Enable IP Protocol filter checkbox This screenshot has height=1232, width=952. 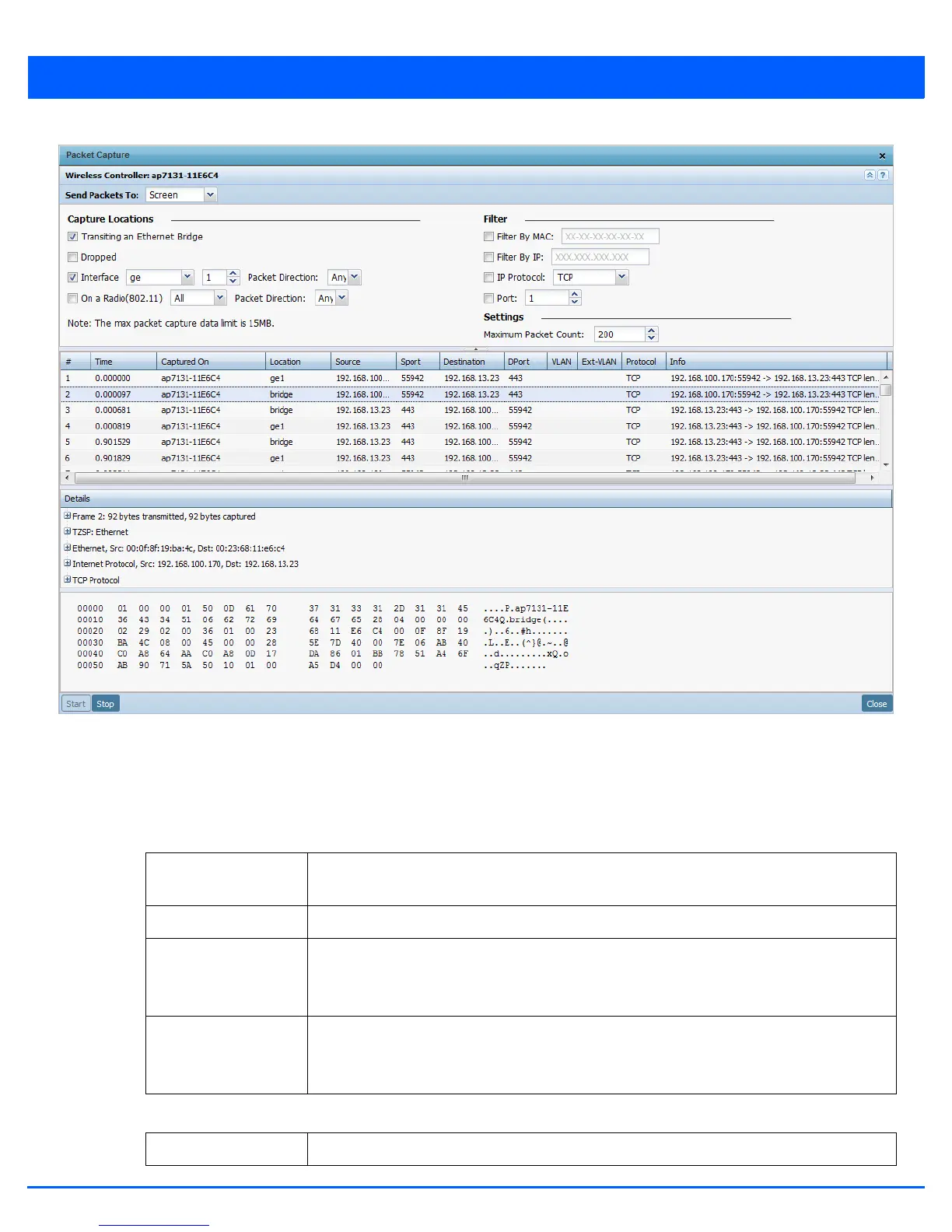pos(488,278)
